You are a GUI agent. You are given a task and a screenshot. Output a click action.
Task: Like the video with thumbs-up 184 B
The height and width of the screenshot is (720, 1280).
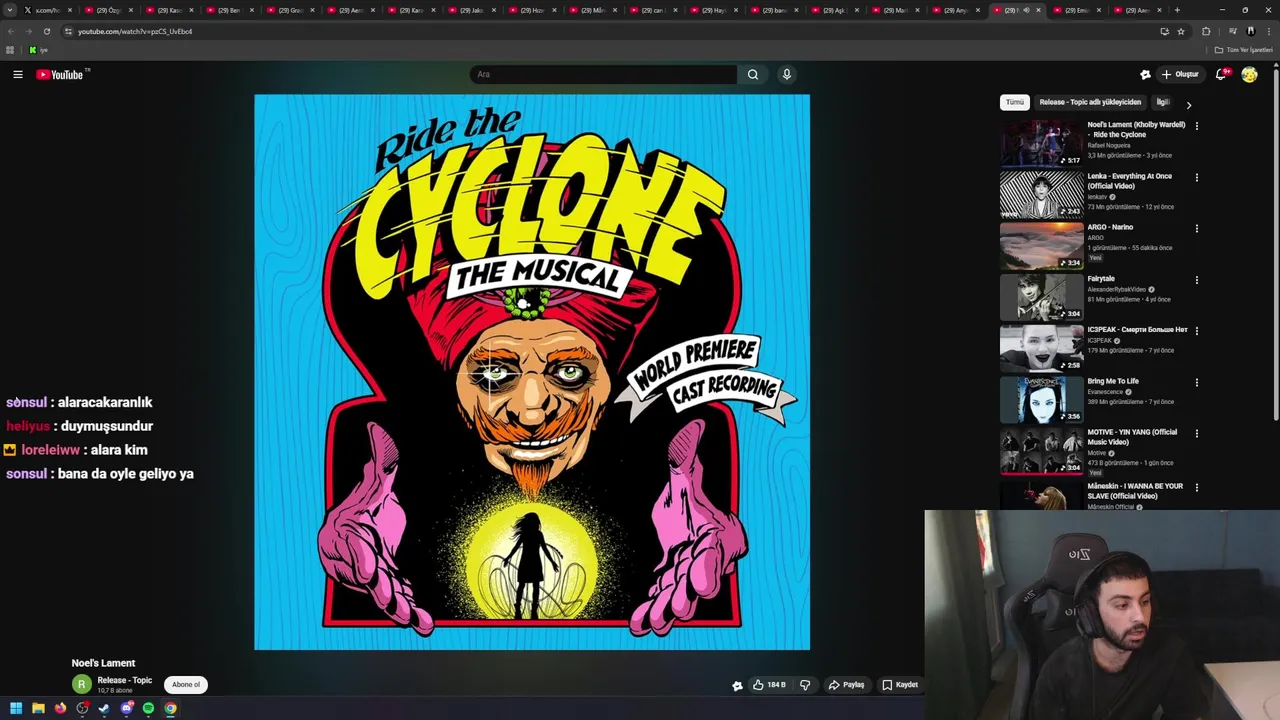click(769, 685)
